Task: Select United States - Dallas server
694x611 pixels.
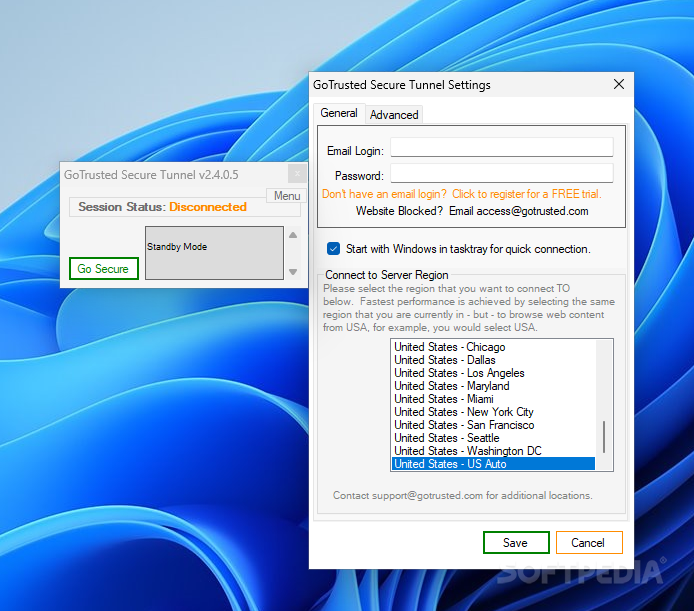Action: (494, 360)
